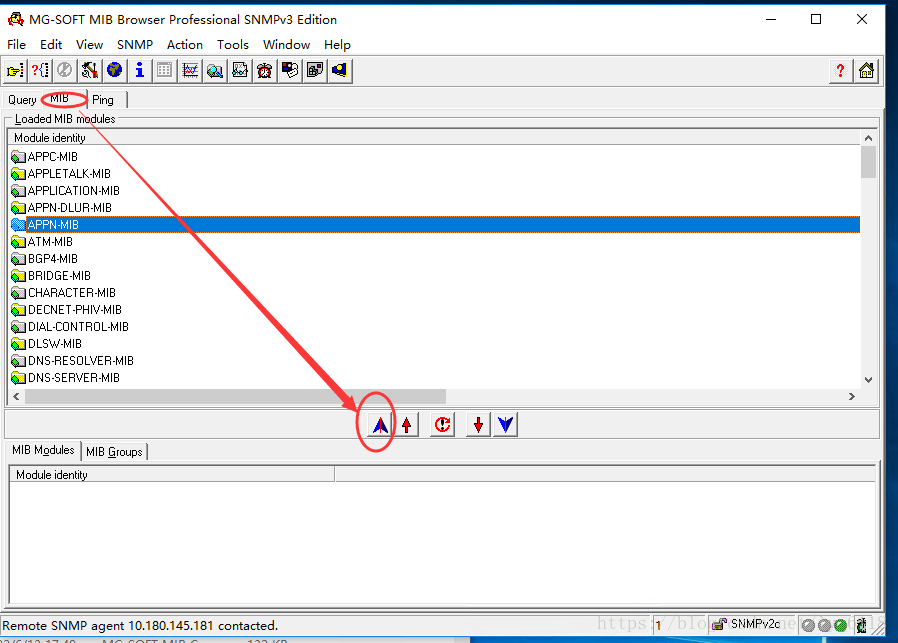The image size is (898, 643).
Task: Click upper Module identity column header
Action: [x=434, y=138]
